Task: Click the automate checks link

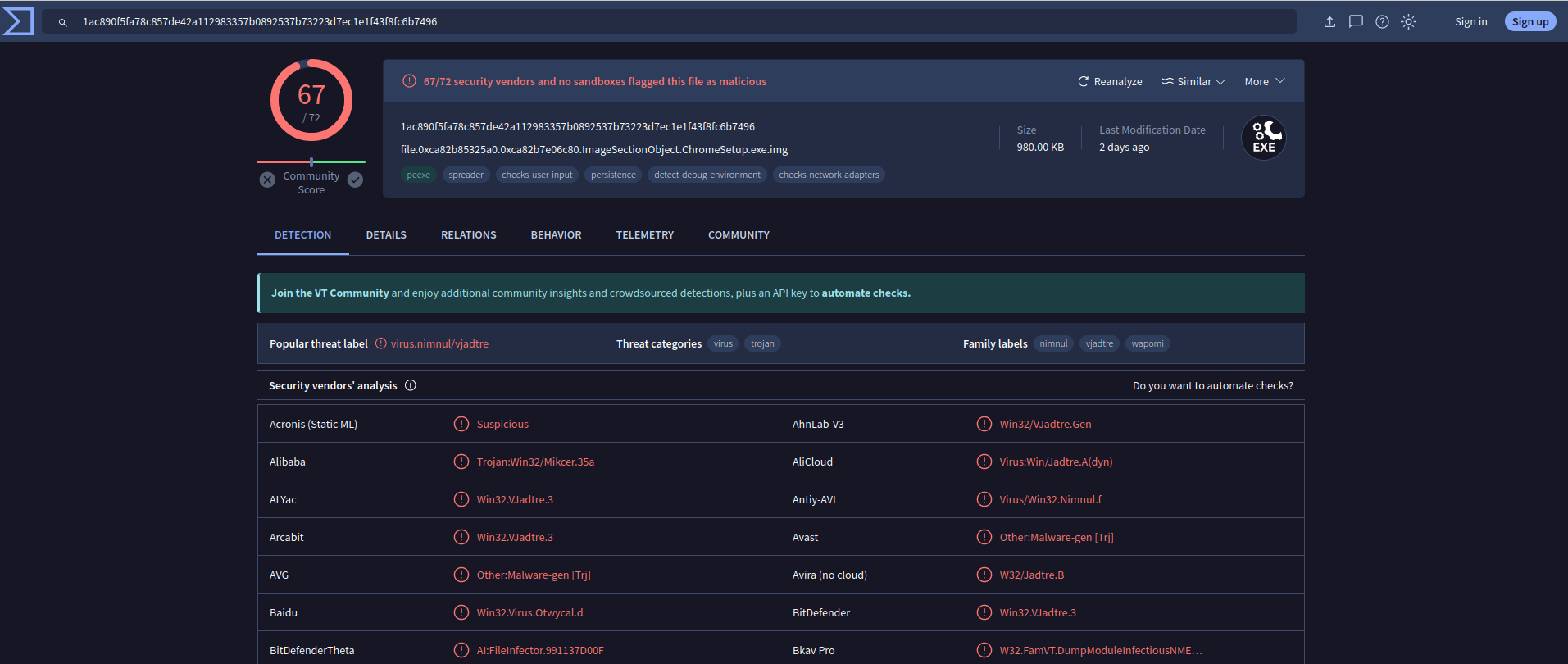Action: tap(866, 293)
